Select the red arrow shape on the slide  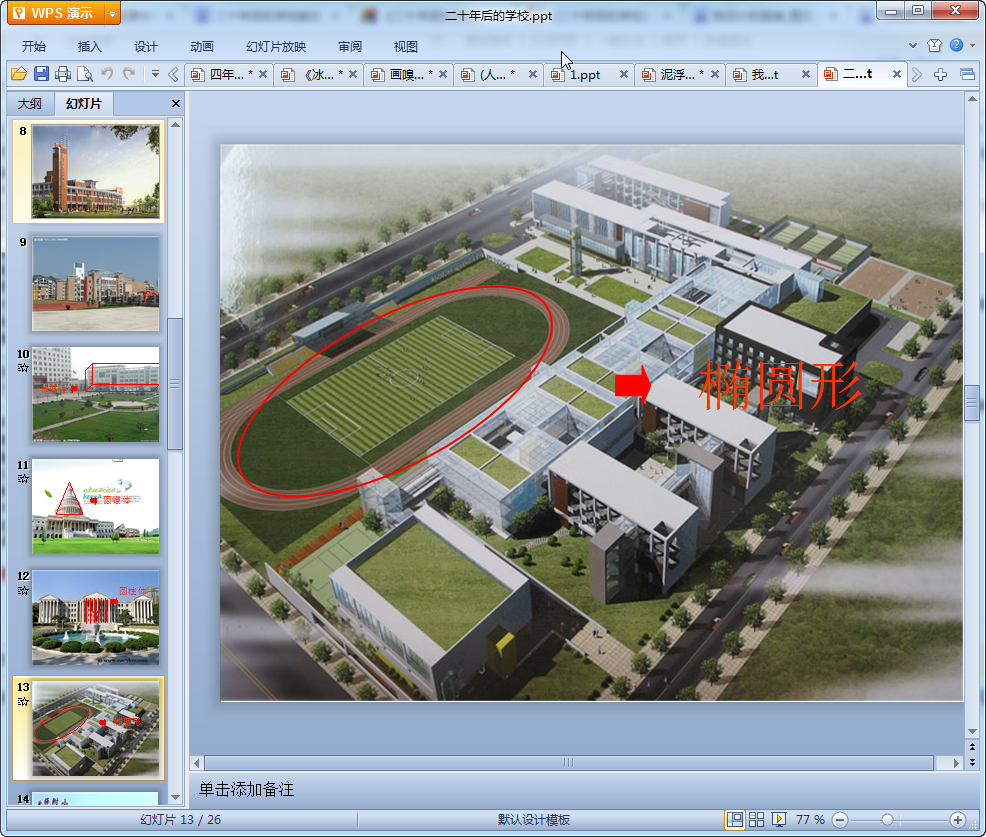pos(633,385)
